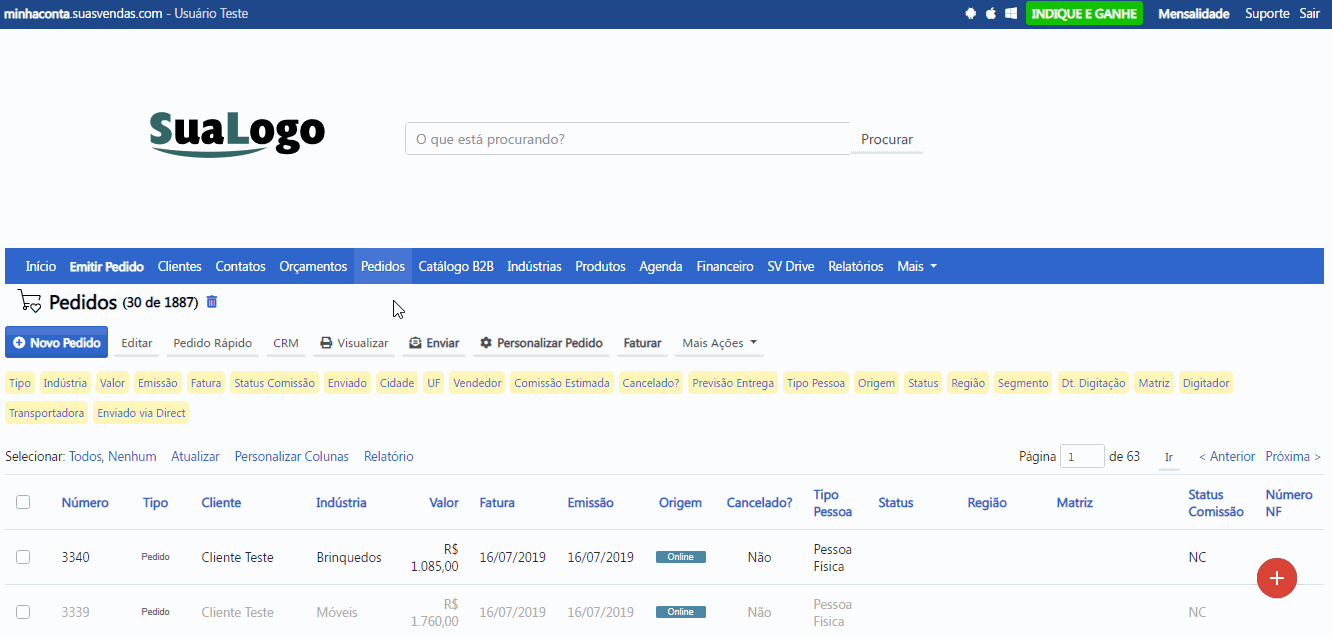Image resolution: width=1332 pixels, height=639 pixels.
Task: Open order number 3340
Action: [x=75, y=557]
